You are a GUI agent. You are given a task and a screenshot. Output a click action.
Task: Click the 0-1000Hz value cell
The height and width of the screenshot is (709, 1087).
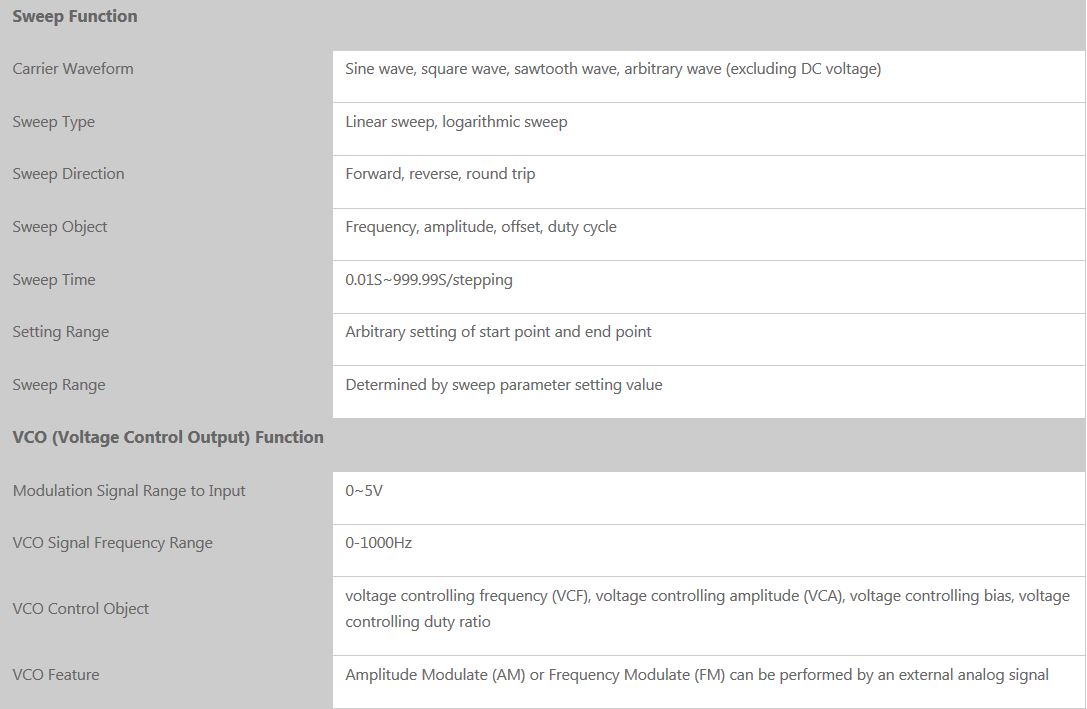click(x=379, y=543)
